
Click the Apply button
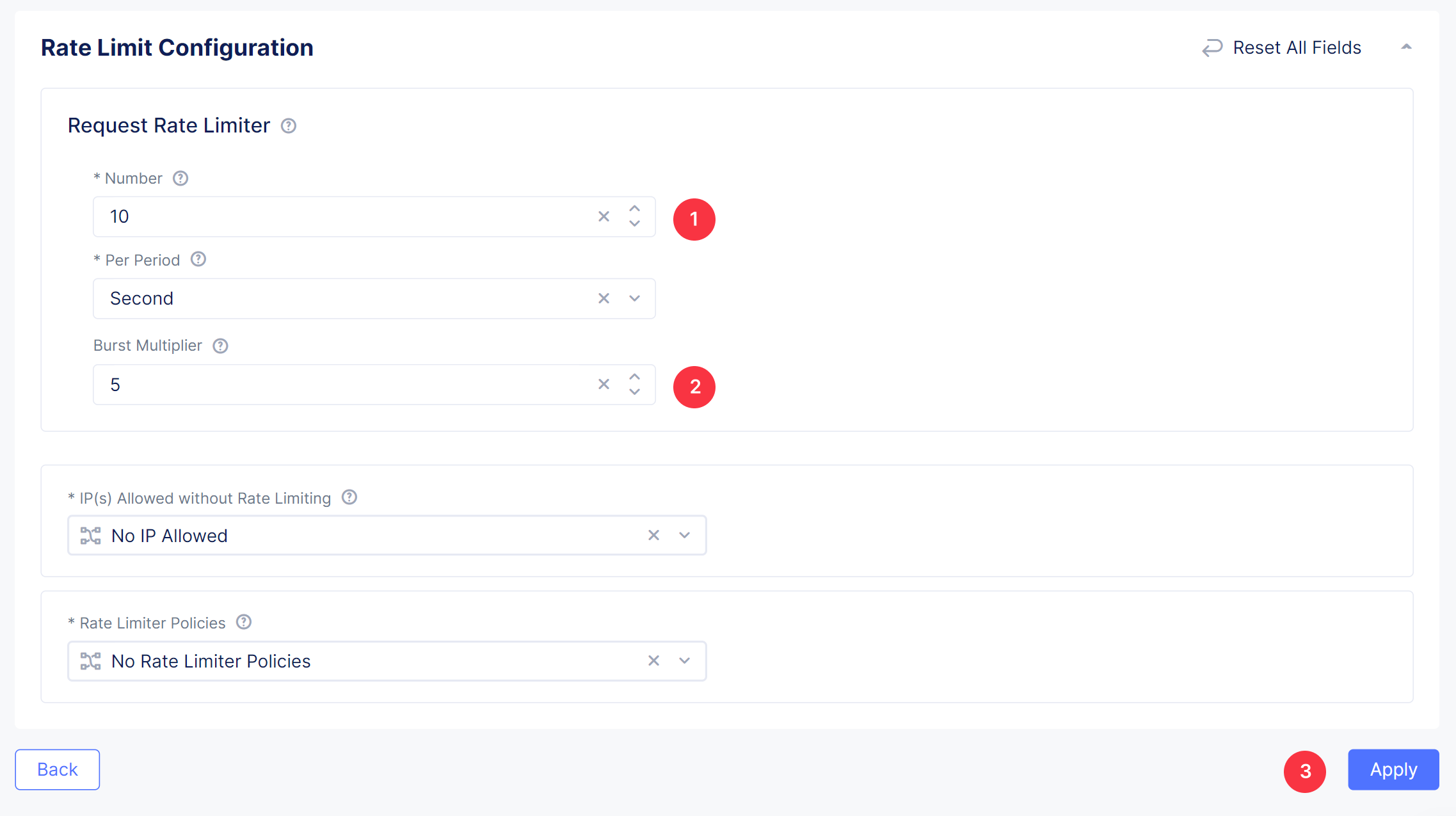point(1393,769)
